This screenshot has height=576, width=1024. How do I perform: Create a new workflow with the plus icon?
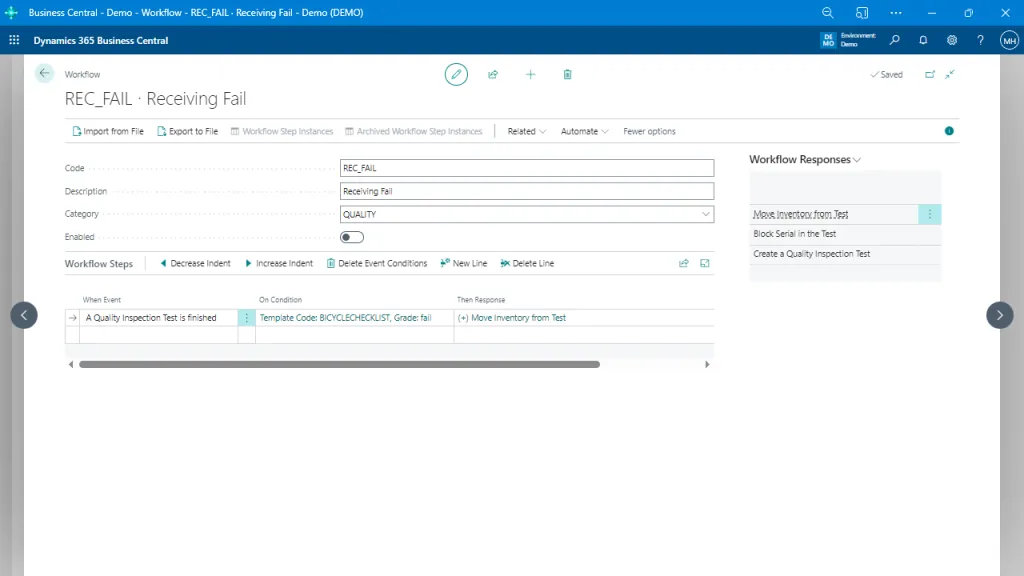[x=530, y=74]
